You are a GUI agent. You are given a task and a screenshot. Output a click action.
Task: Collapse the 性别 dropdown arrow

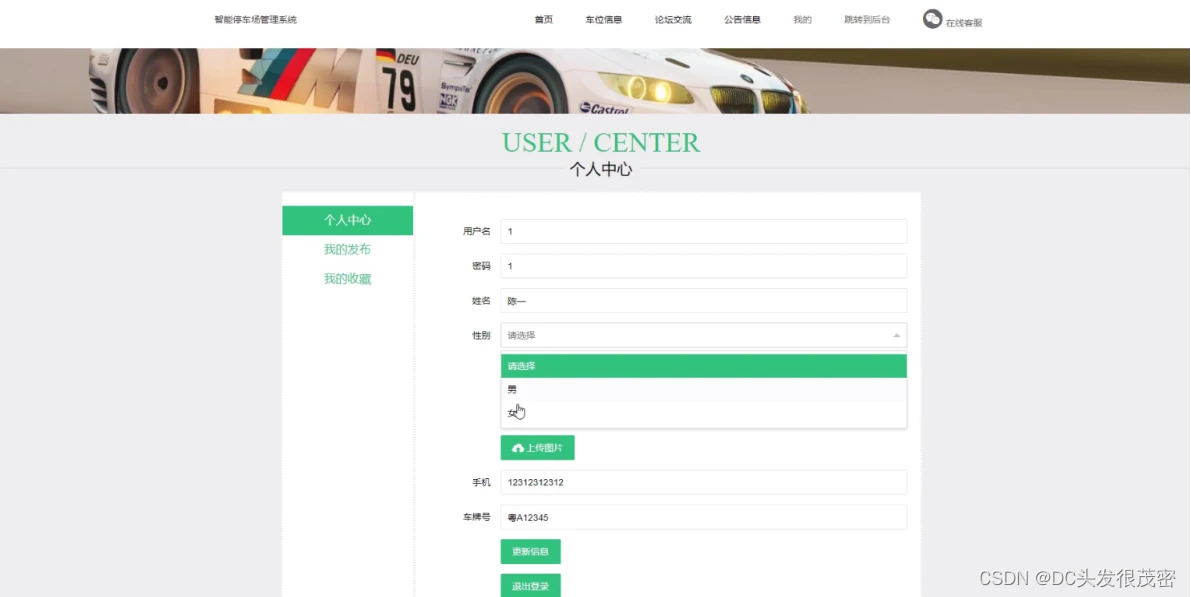896,335
